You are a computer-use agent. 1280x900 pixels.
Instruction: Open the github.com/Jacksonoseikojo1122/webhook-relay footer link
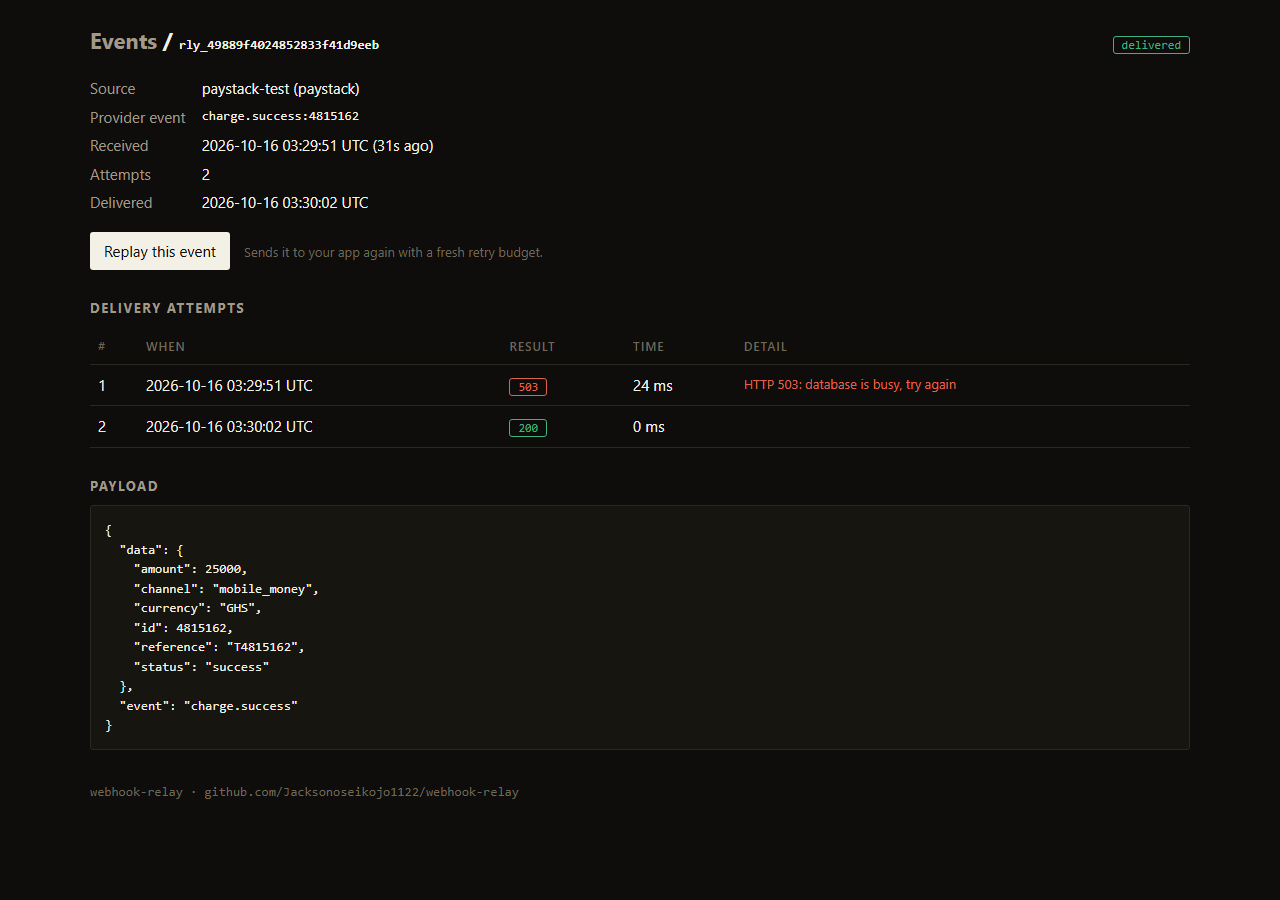(x=361, y=792)
